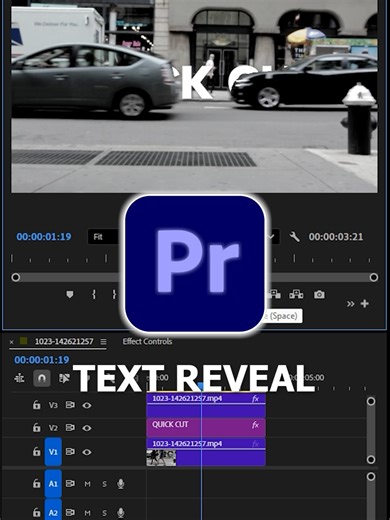Click the fx badge on QUICK CUT clip
Image resolution: width=390 pixels, height=520 pixels.
255,425
